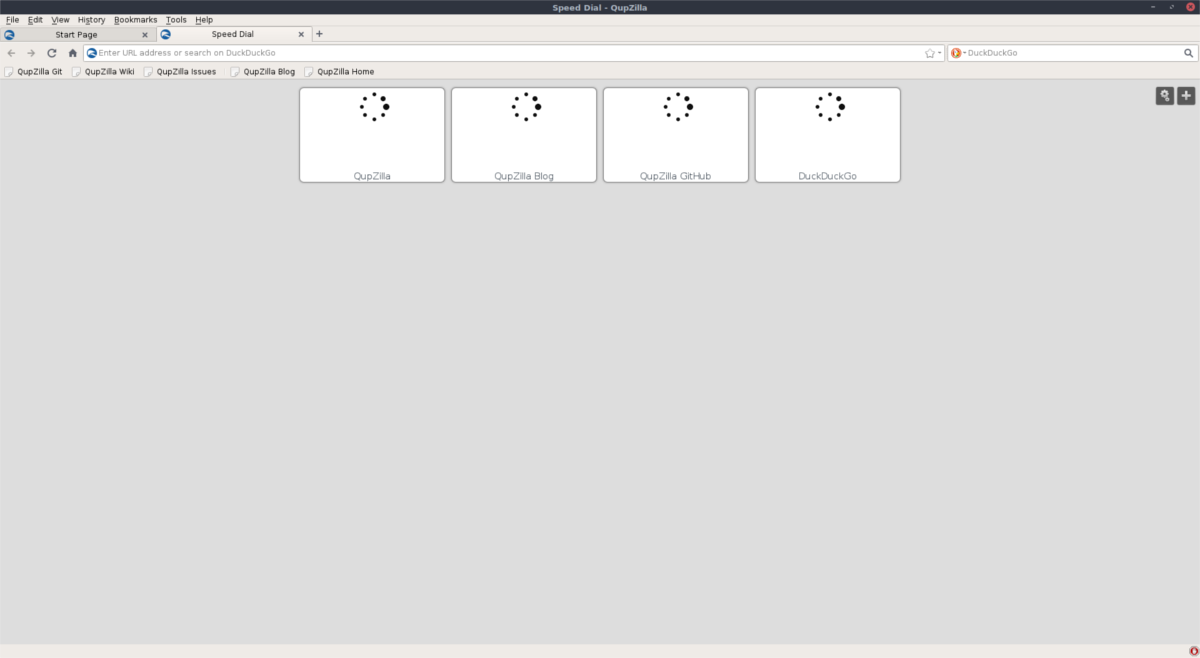Expand the dropdown arrow beside the bookmark star
The height and width of the screenshot is (658, 1200).
(940, 53)
